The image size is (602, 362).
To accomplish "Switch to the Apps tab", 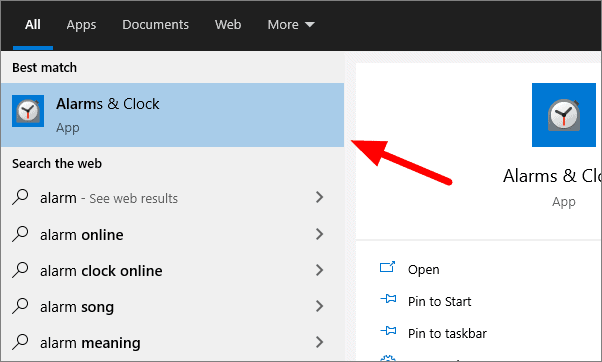I will pos(81,25).
